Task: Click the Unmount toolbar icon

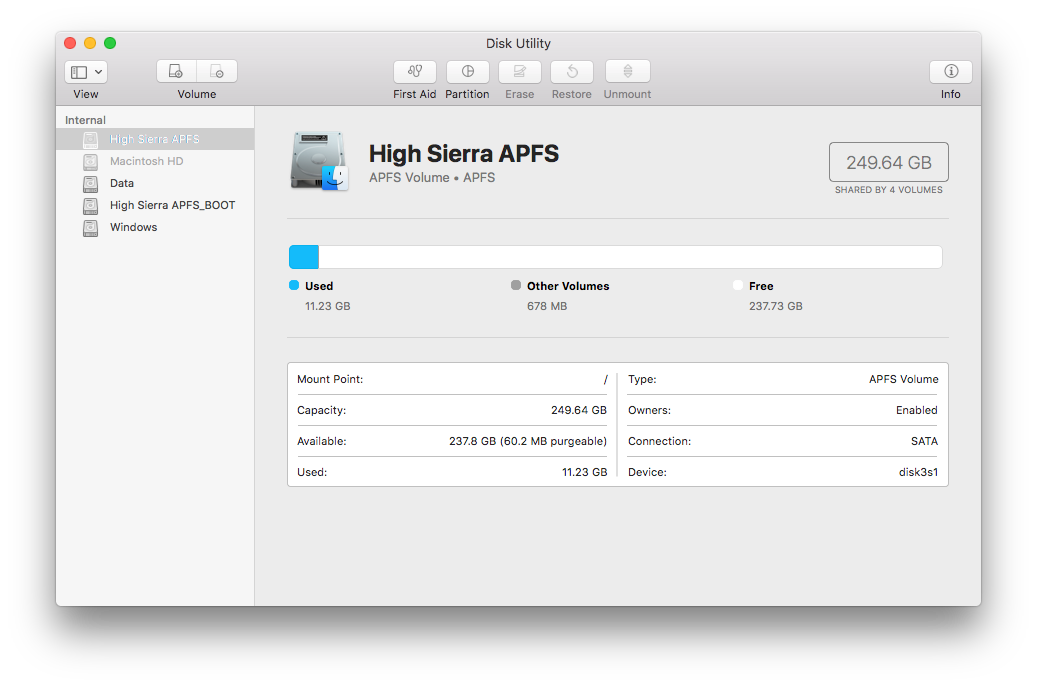Action: [x=628, y=71]
